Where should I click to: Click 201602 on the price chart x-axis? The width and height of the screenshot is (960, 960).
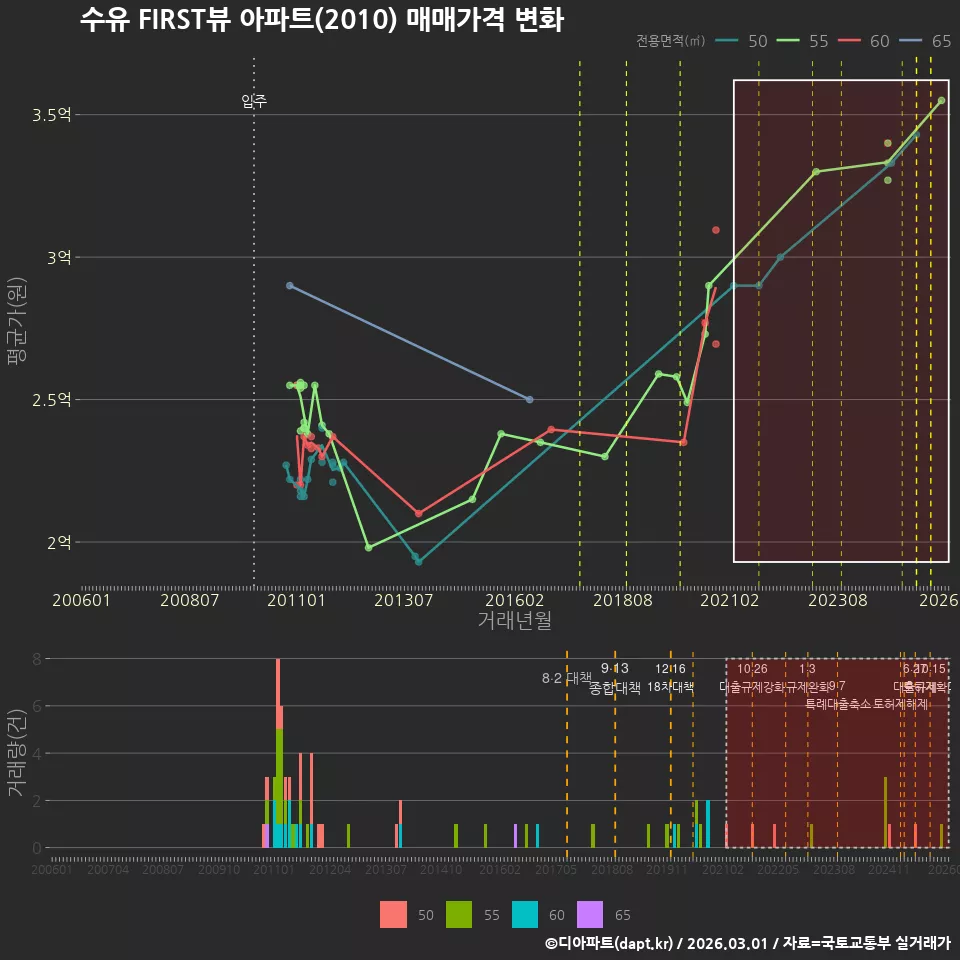click(514, 600)
